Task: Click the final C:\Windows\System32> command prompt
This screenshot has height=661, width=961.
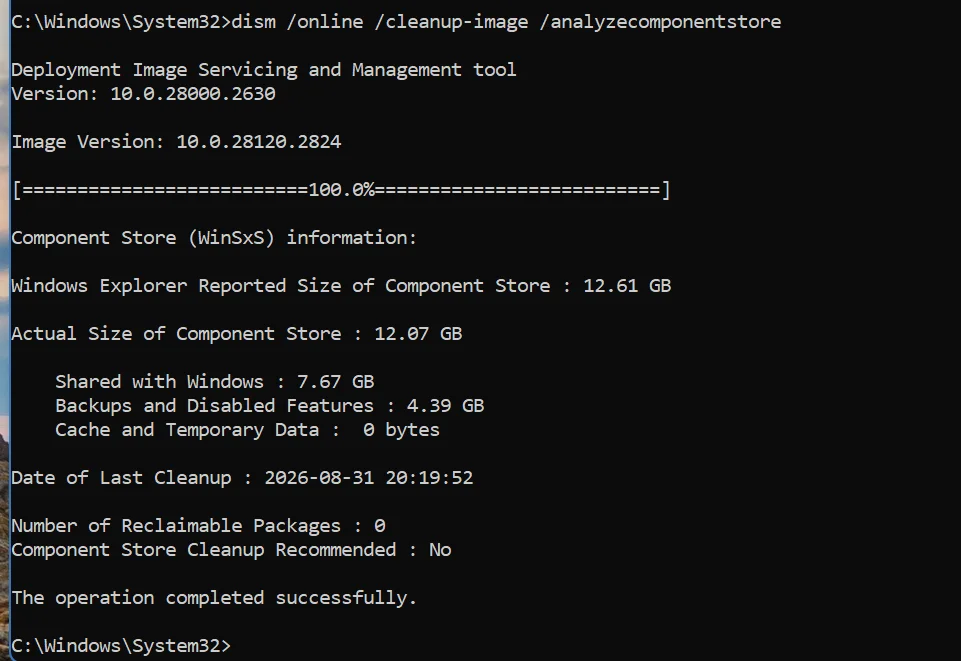Action: tap(121, 646)
